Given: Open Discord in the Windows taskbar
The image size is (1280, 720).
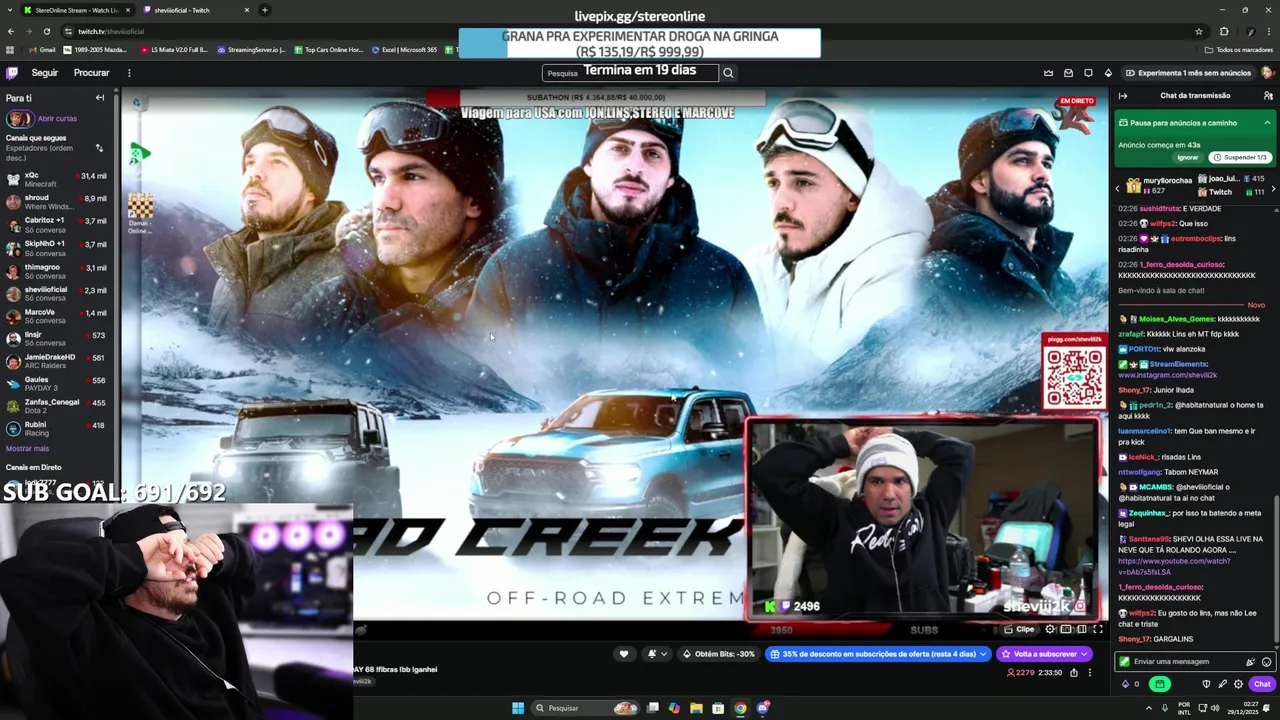Looking at the screenshot, I should (762, 708).
